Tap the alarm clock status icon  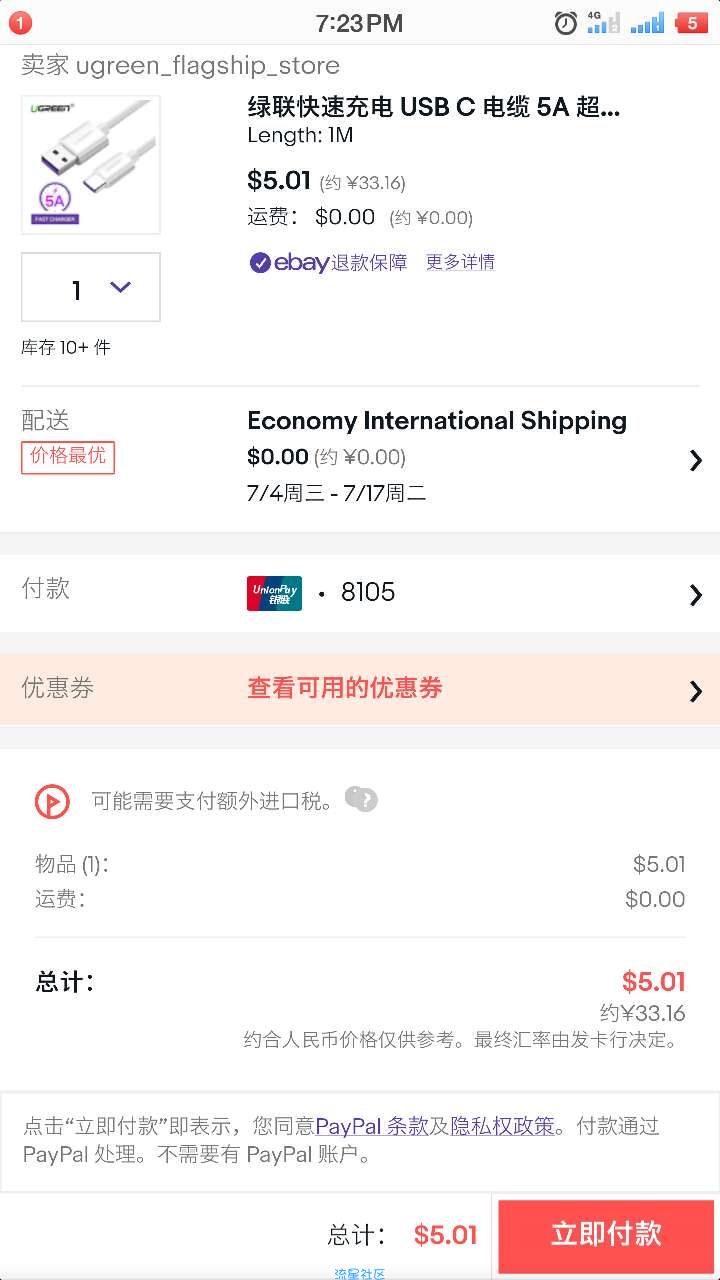point(566,23)
